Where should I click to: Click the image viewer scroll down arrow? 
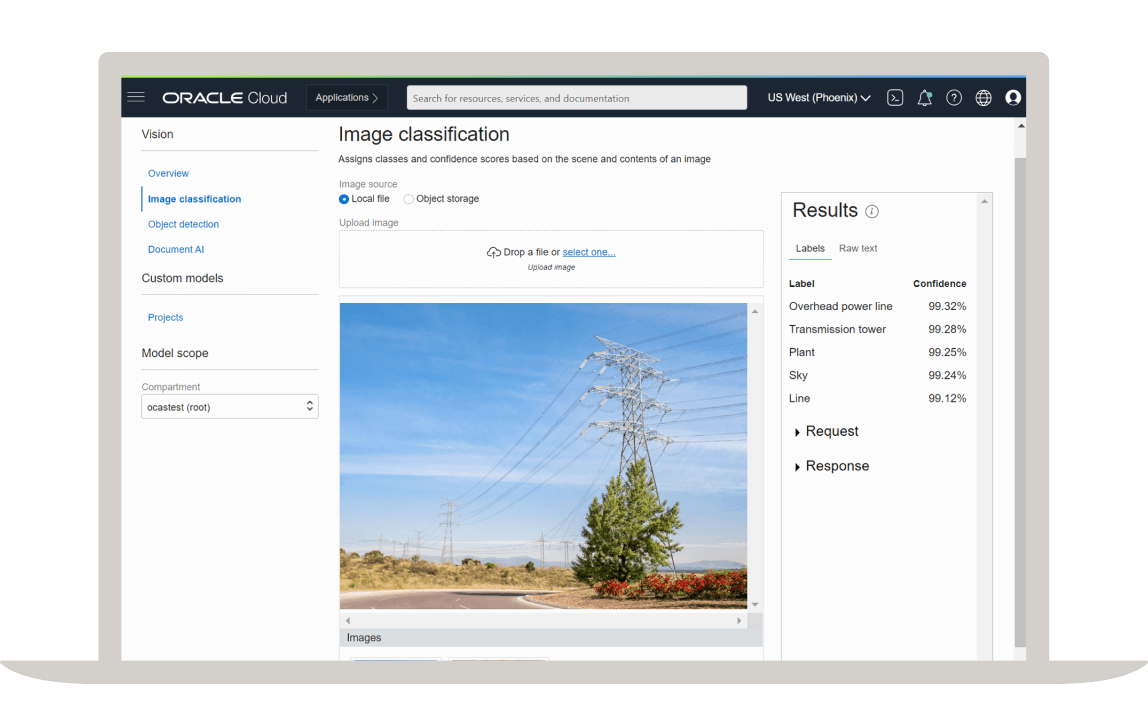[x=755, y=605]
